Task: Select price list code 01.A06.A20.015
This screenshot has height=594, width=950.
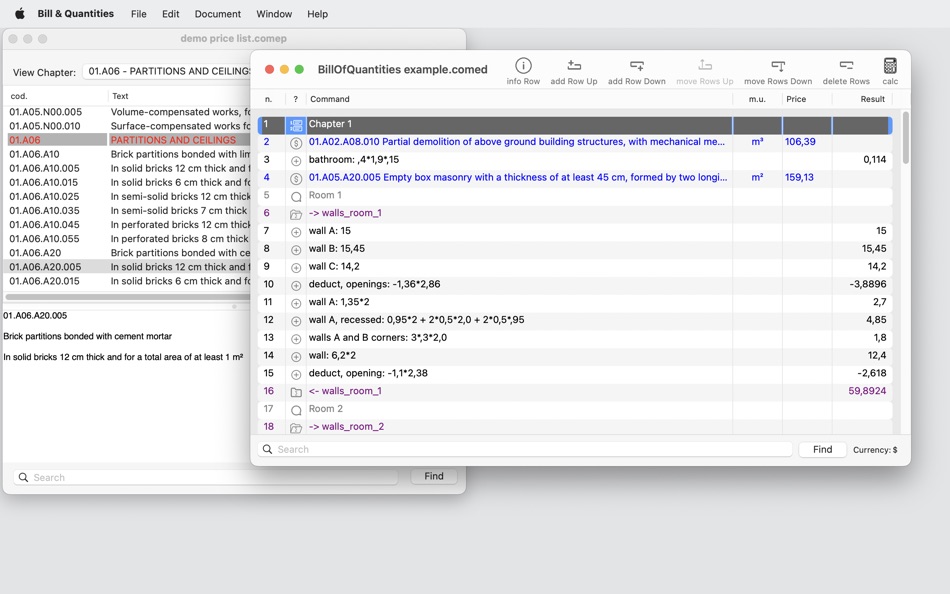Action: coord(127,281)
